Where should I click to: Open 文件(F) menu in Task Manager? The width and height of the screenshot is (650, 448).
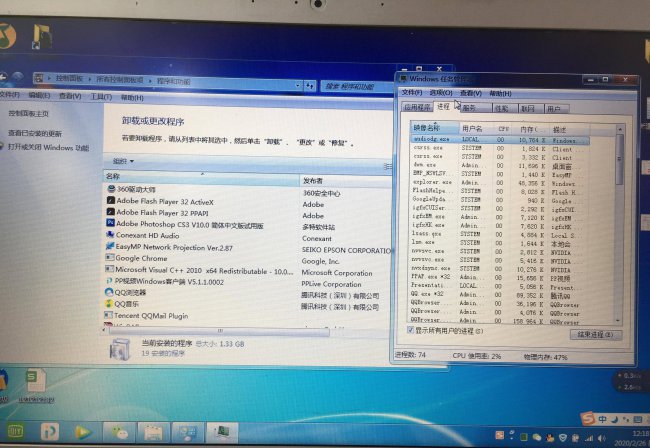pos(412,92)
